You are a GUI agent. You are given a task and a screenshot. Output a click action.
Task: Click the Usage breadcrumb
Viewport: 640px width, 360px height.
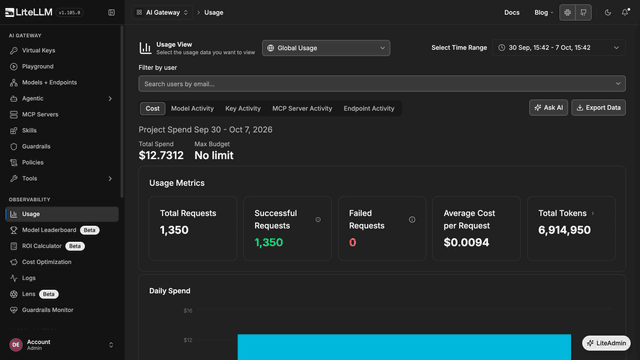(213, 13)
